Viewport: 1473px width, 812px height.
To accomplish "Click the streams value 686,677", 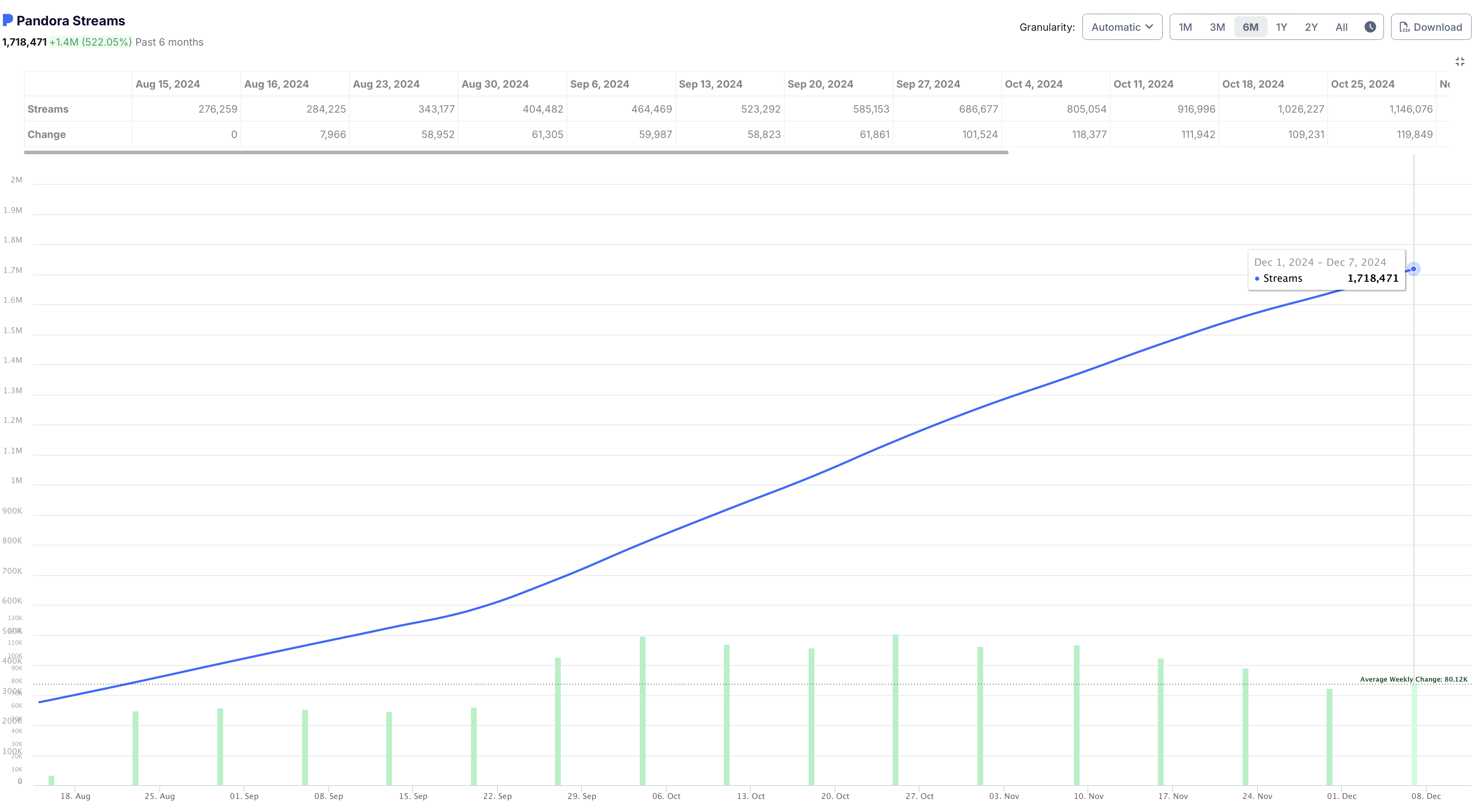I will 978,109.
